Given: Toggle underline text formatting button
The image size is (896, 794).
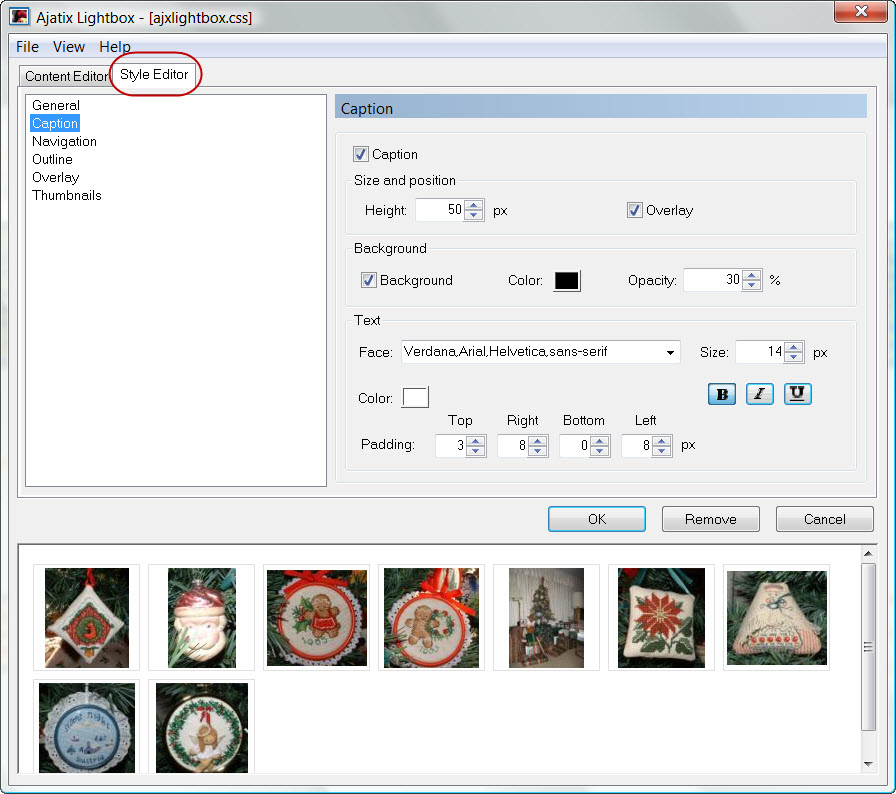Looking at the screenshot, I should (x=797, y=394).
